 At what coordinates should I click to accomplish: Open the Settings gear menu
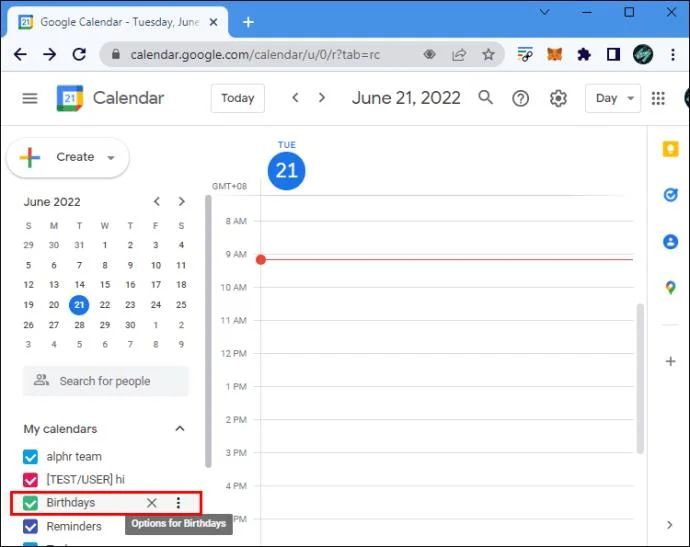[558, 98]
